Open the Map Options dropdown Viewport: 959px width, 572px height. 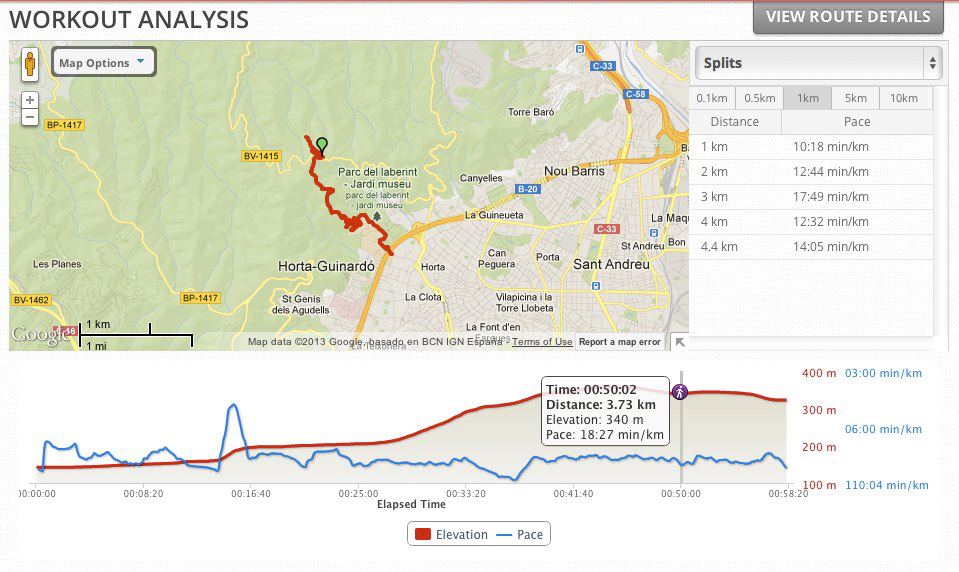(x=103, y=63)
